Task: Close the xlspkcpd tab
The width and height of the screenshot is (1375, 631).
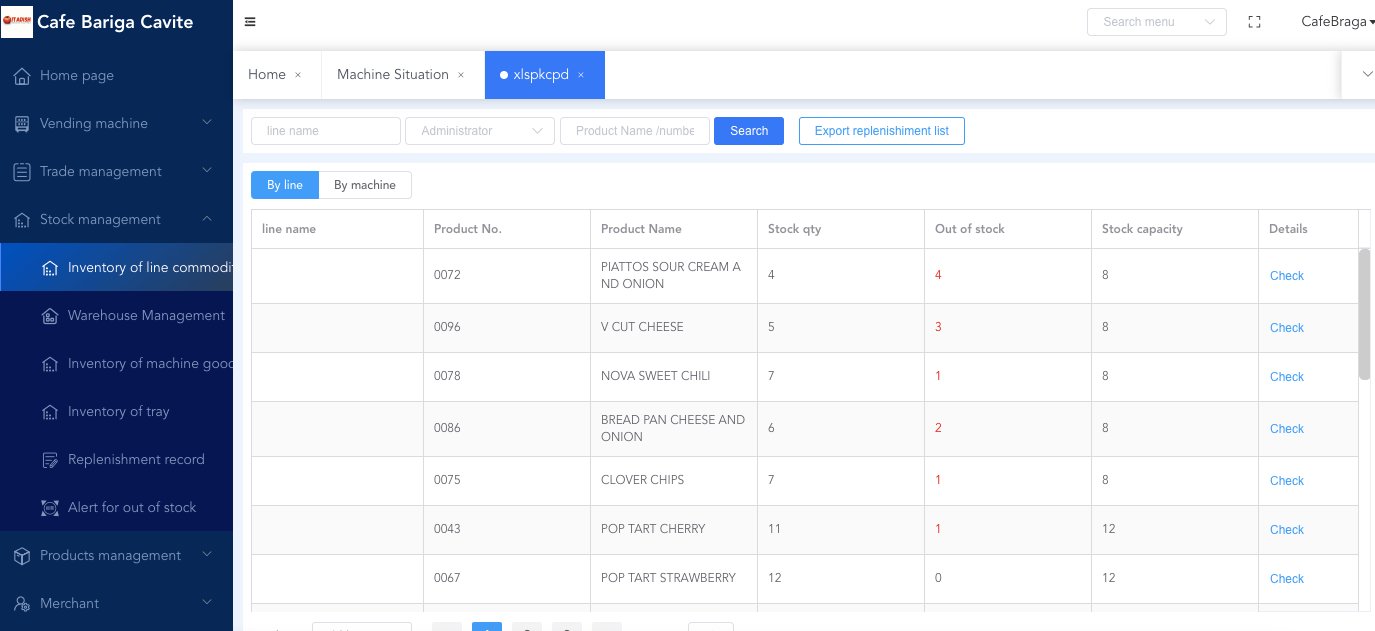Action: click(x=581, y=75)
